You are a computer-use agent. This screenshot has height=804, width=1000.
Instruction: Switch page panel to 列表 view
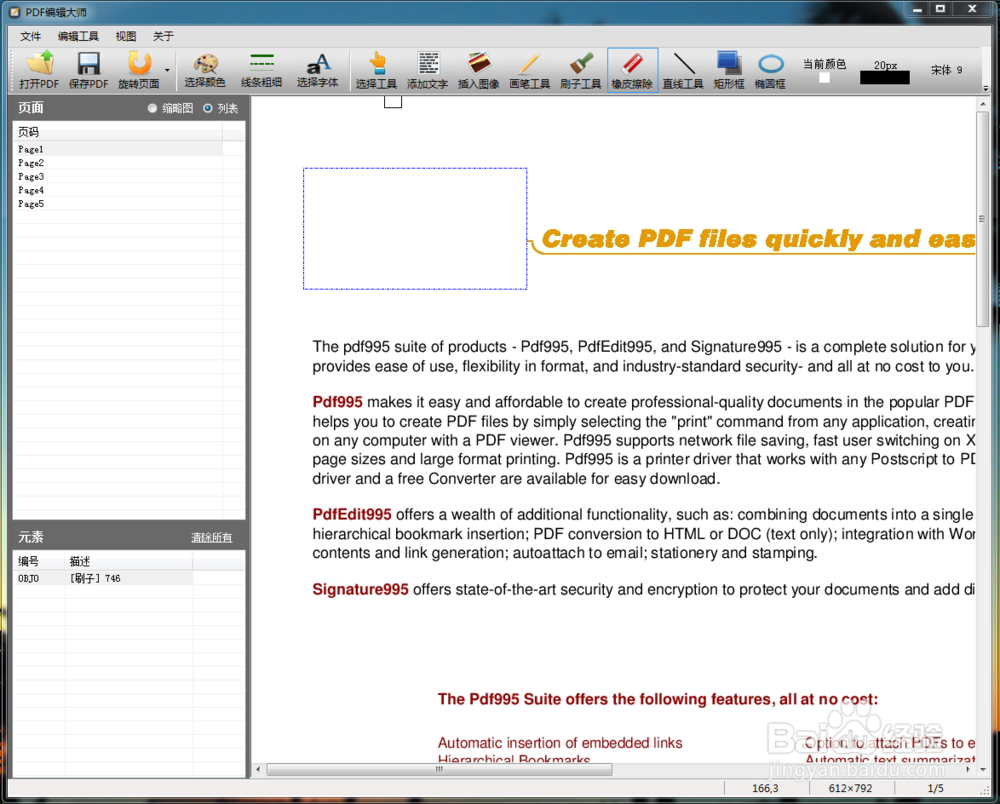coord(221,108)
